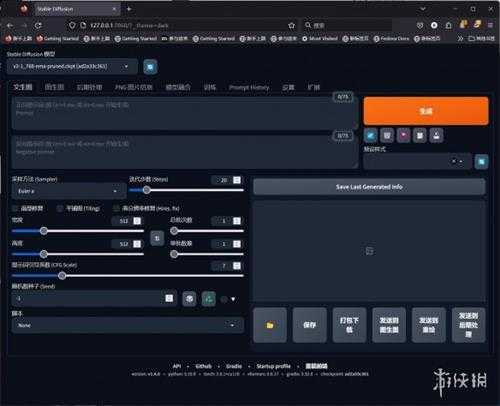Screen dimensions: 500x406
Task: Enable the Hires. fix checkbox
Action: coord(116,208)
